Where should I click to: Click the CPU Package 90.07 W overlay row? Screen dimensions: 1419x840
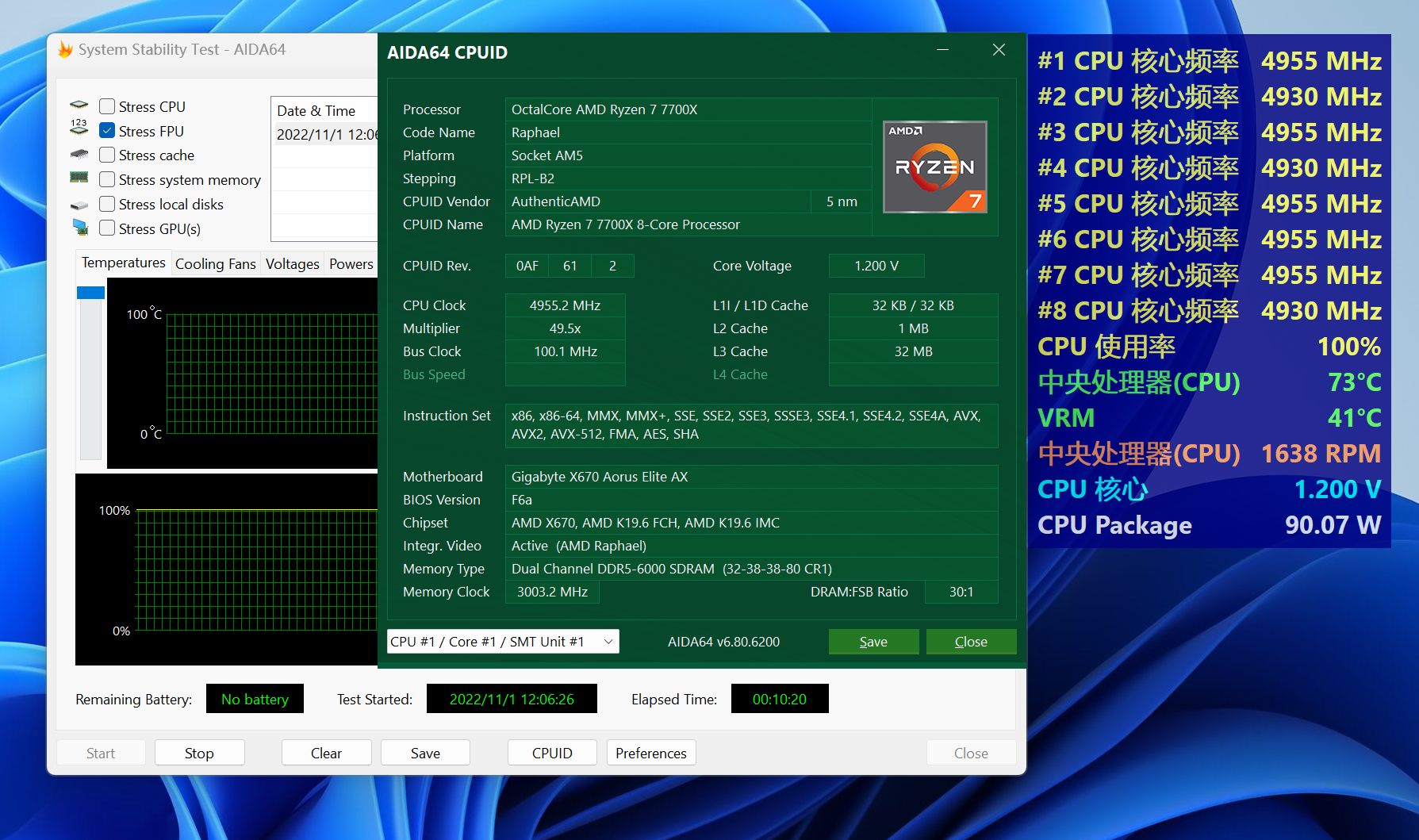[x=1210, y=525]
